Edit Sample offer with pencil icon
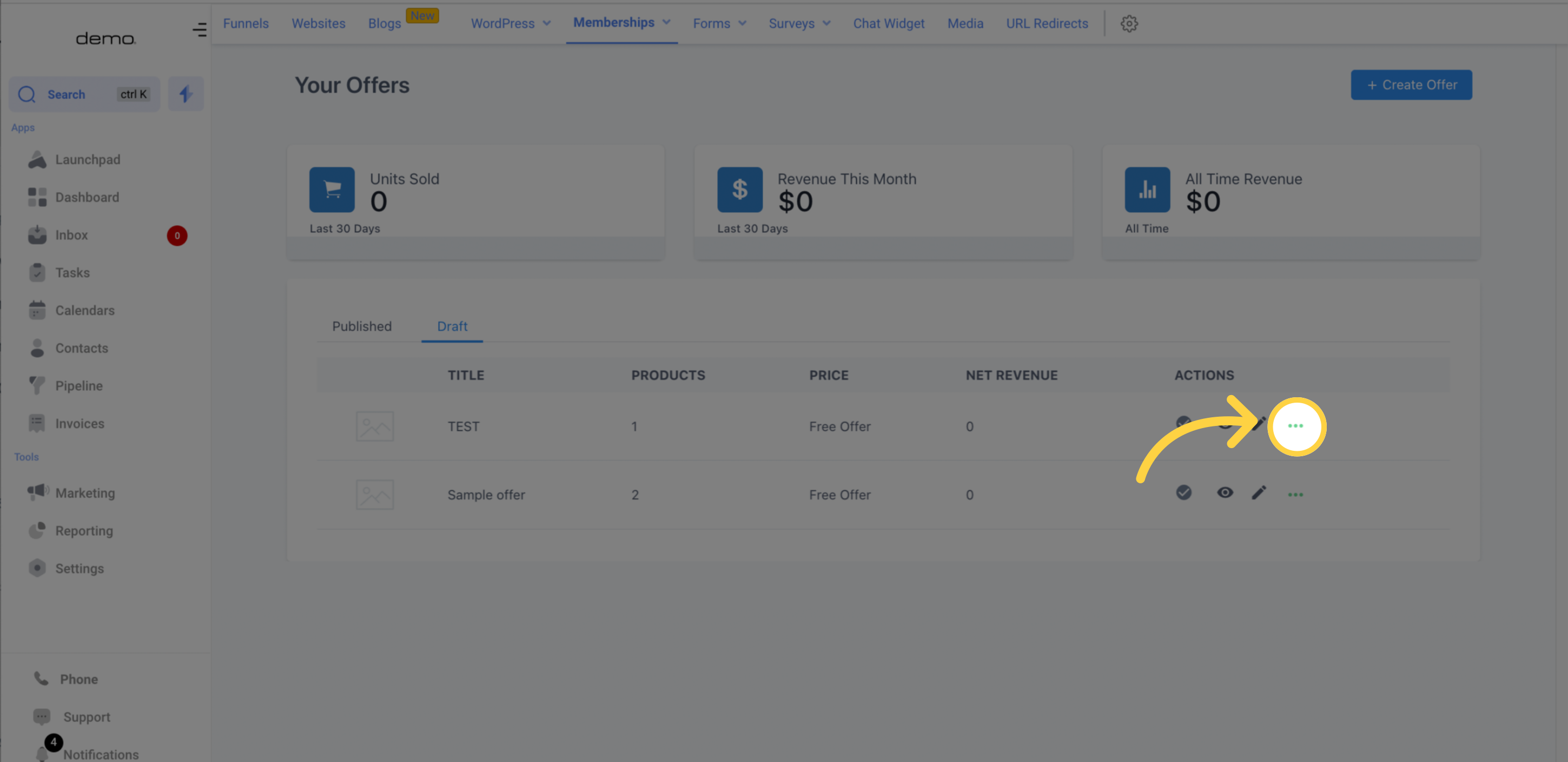1568x762 pixels. 1259,493
